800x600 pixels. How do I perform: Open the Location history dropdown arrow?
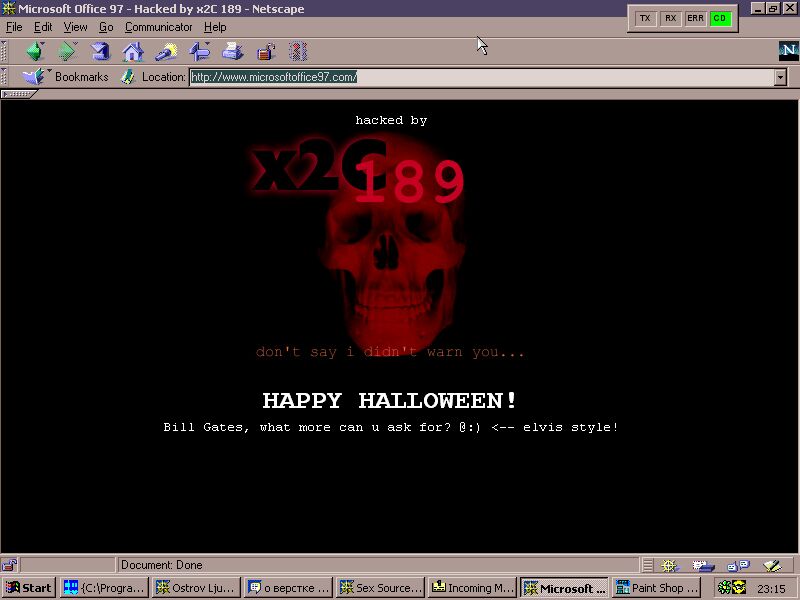[x=780, y=77]
